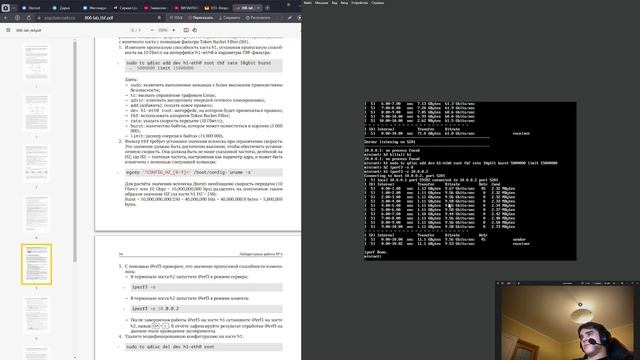Viewport: 640px width, 360px height.
Task: Switch to the fourth browser tab
Action: [x=125, y=8]
